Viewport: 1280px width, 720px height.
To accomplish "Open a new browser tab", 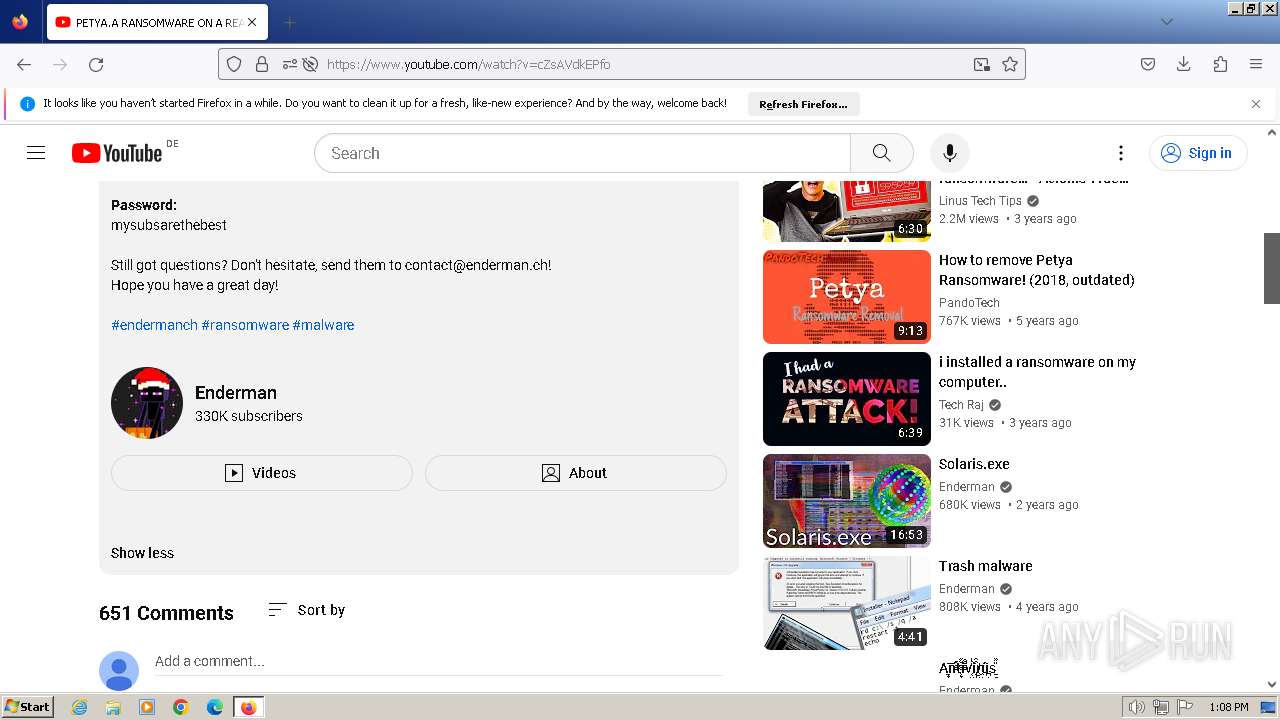I will tap(289, 22).
